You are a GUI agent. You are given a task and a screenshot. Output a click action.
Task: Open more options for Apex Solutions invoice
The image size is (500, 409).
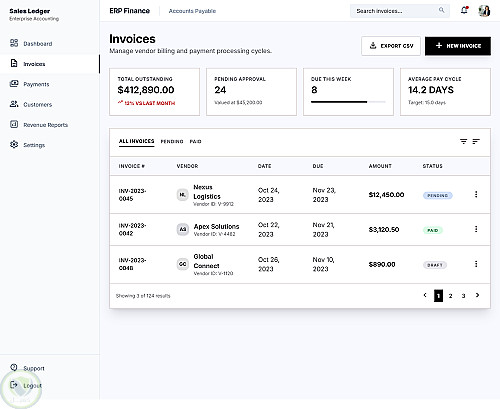click(x=476, y=229)
